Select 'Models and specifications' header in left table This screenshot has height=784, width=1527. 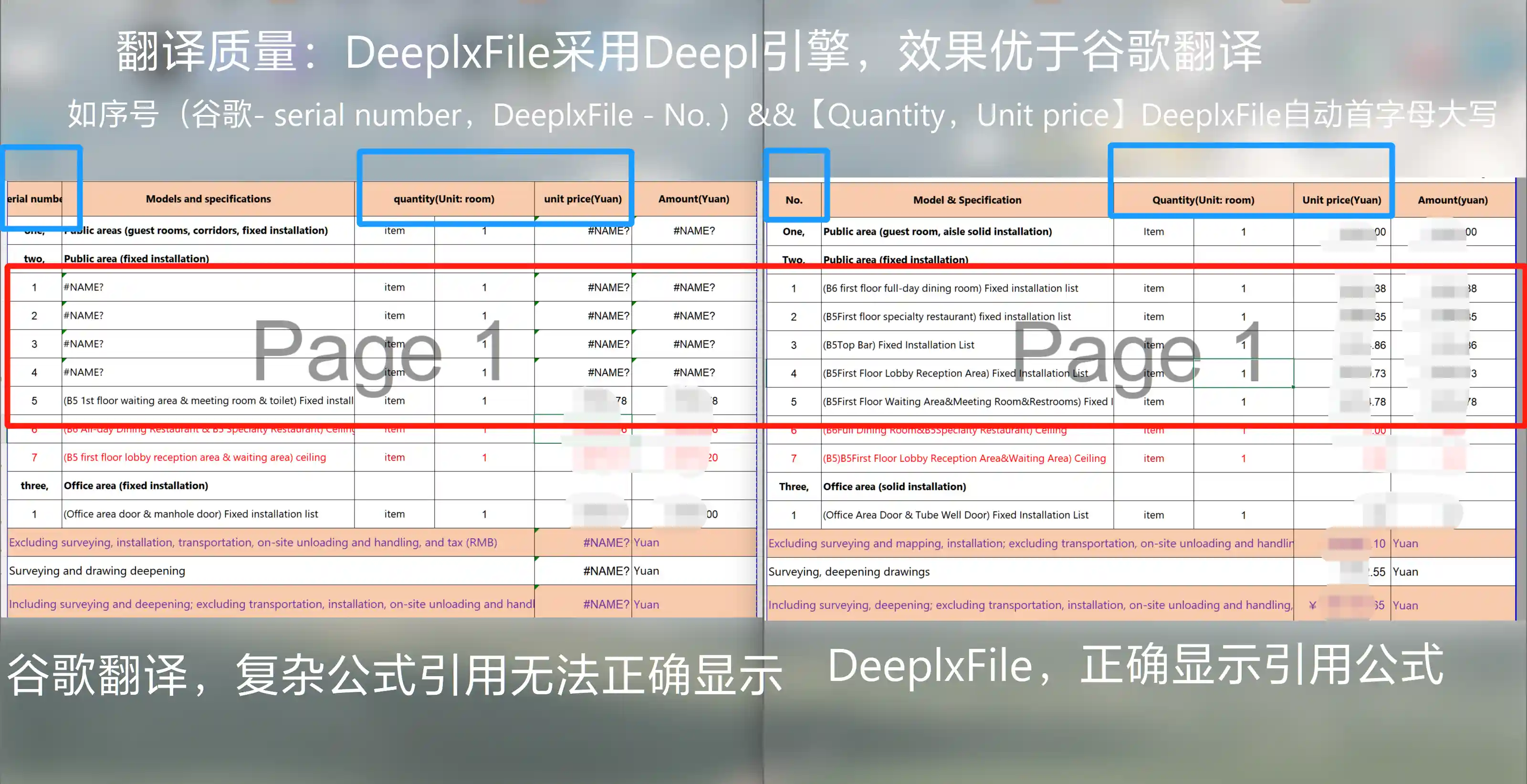(x=208, y=199)
